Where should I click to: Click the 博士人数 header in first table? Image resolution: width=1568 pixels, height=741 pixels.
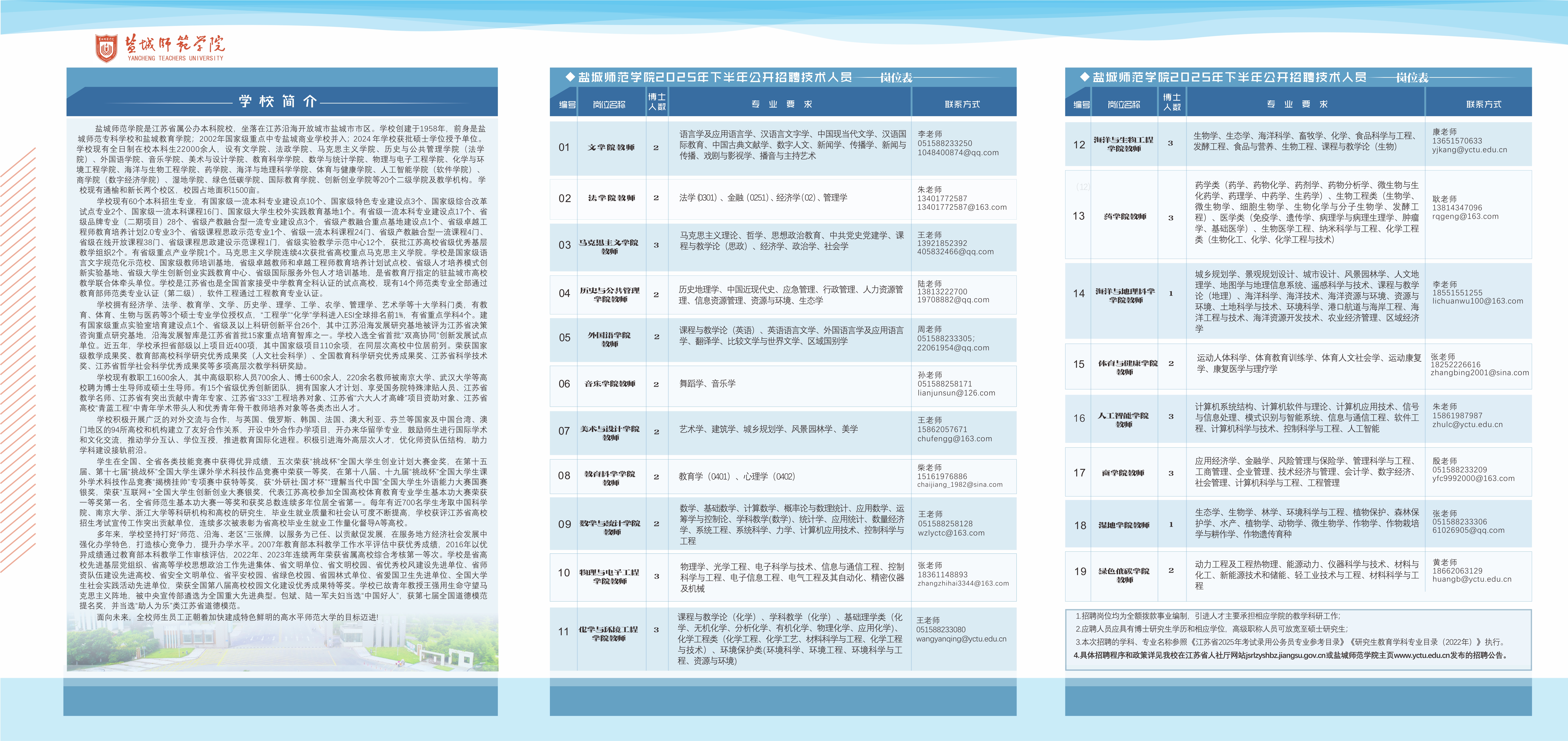click(x=657, y=102)
